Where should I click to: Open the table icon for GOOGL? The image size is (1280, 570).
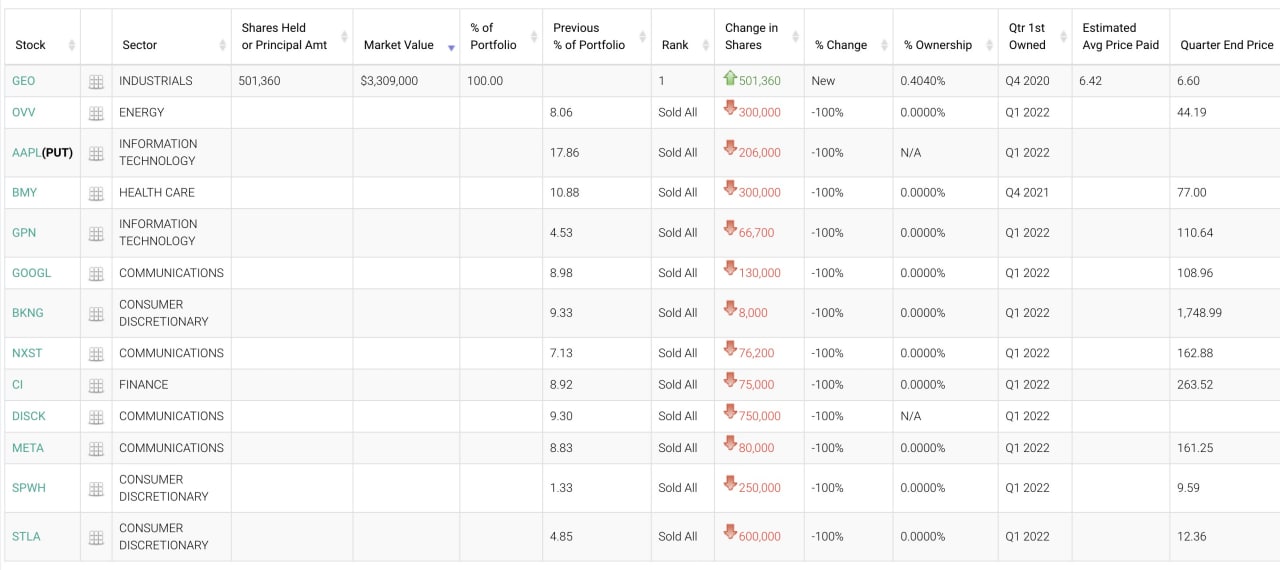96,274
